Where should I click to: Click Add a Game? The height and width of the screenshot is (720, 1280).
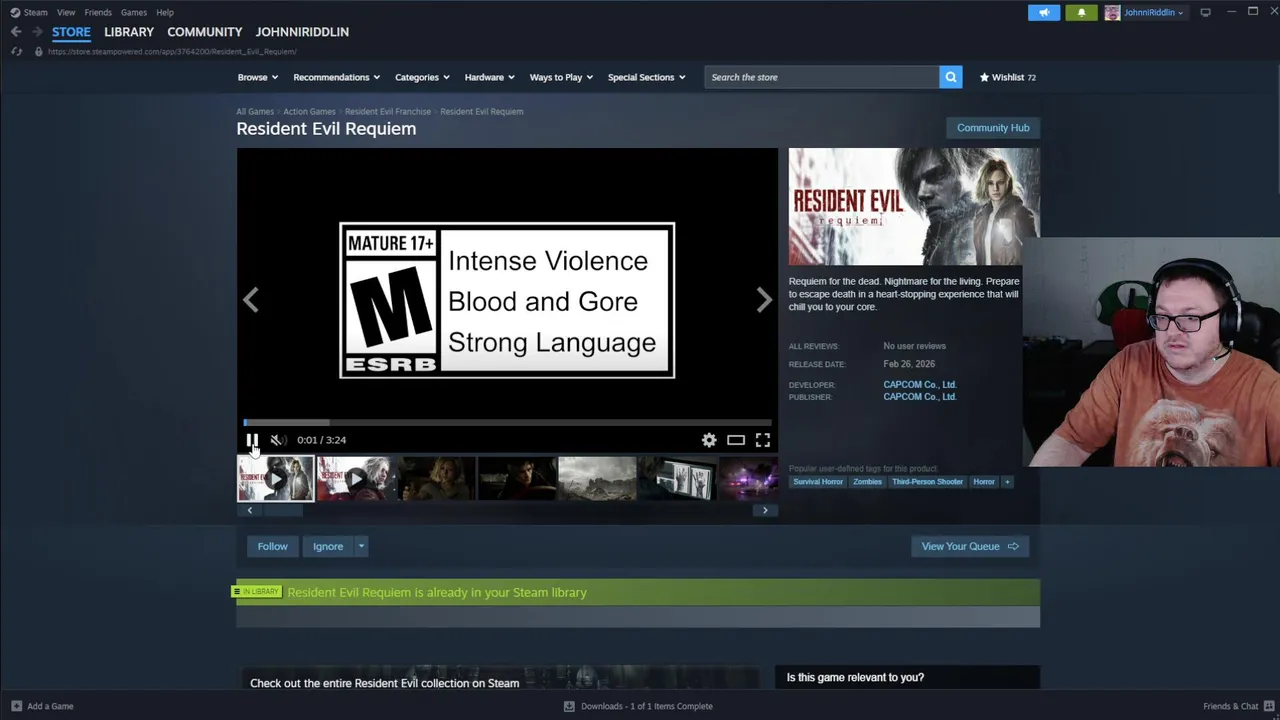[42, 706]
